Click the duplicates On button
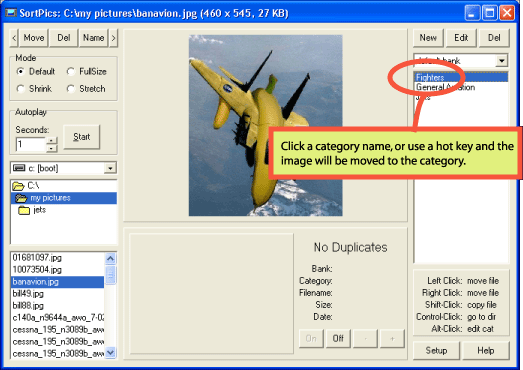The width and height of the screenshot is (523, 370). [x=311, y=339]
